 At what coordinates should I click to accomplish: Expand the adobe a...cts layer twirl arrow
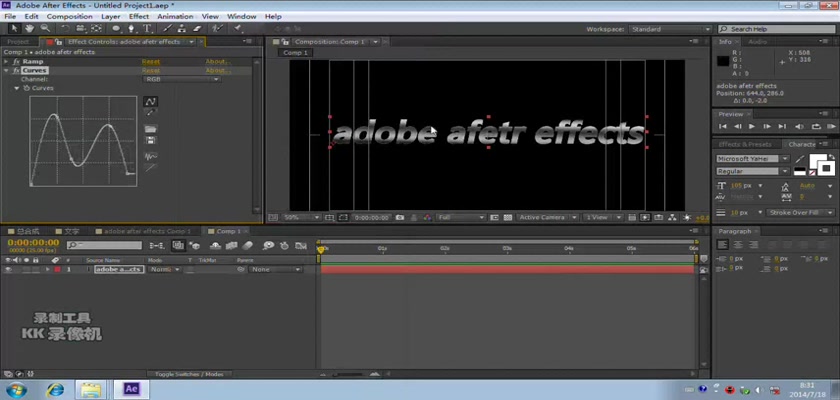pyautogui.click(x=48, y=269)
